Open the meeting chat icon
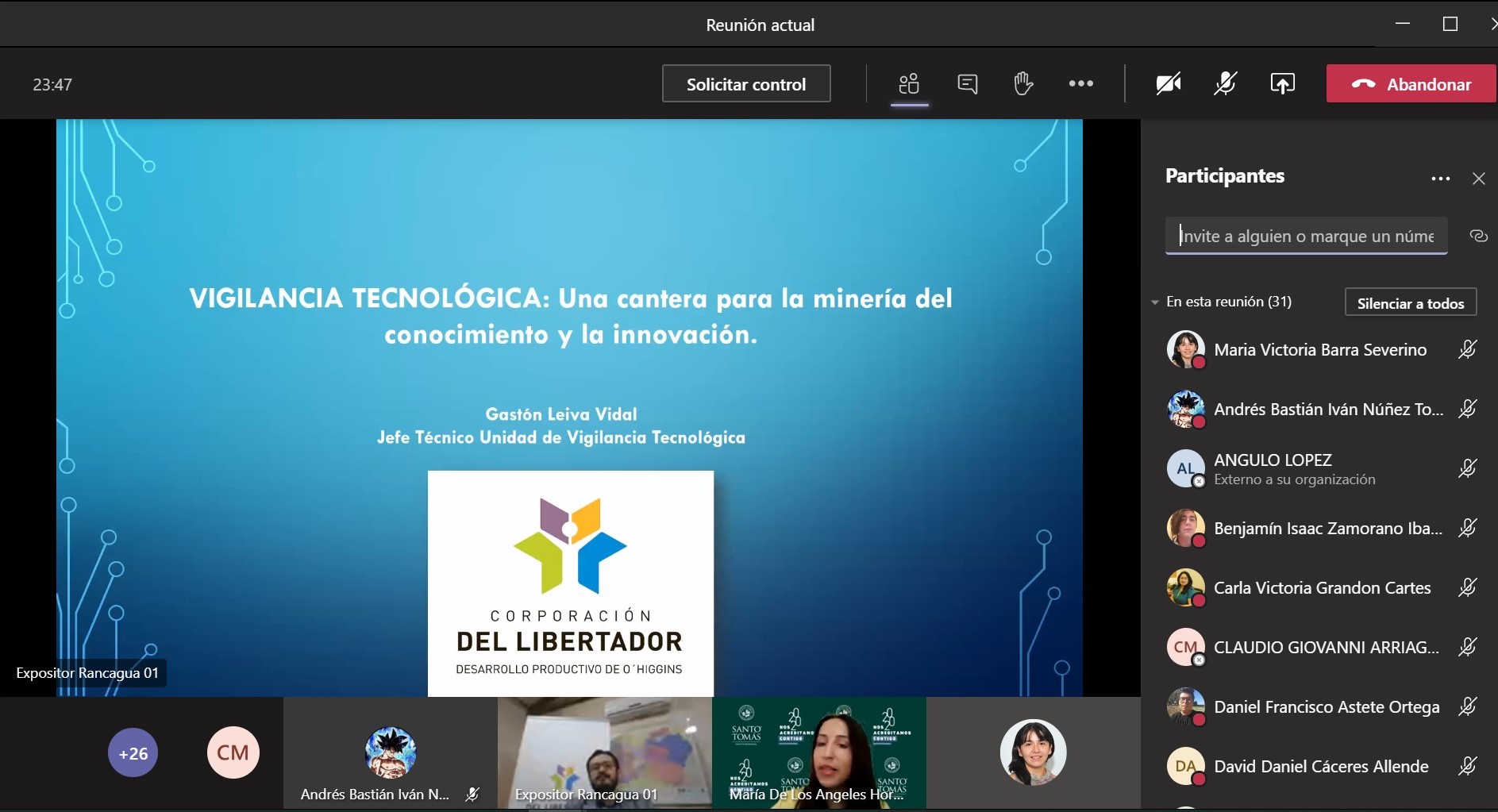1498x812 pixels. 967,84
